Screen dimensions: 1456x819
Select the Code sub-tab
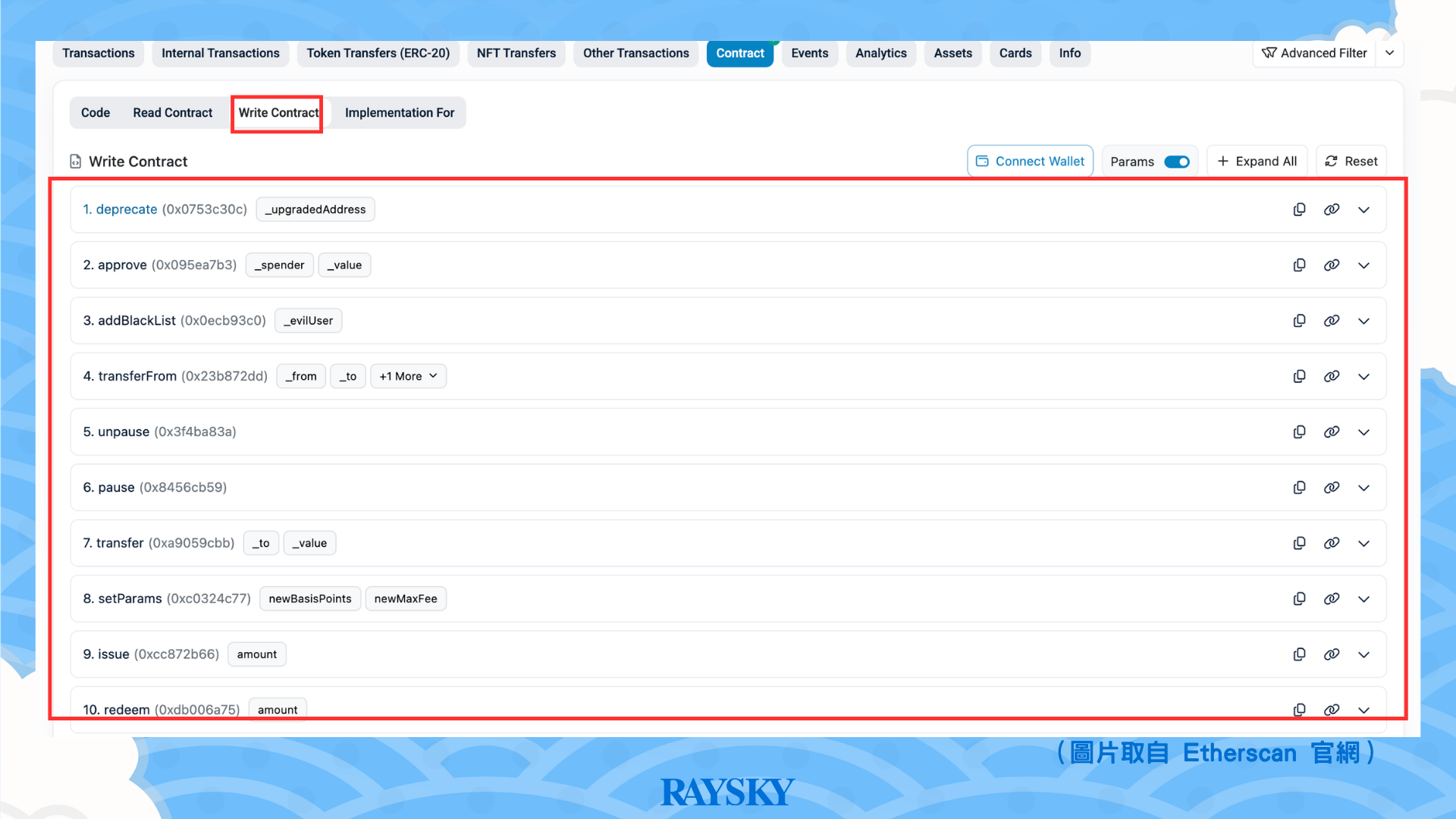coord(96,113)
